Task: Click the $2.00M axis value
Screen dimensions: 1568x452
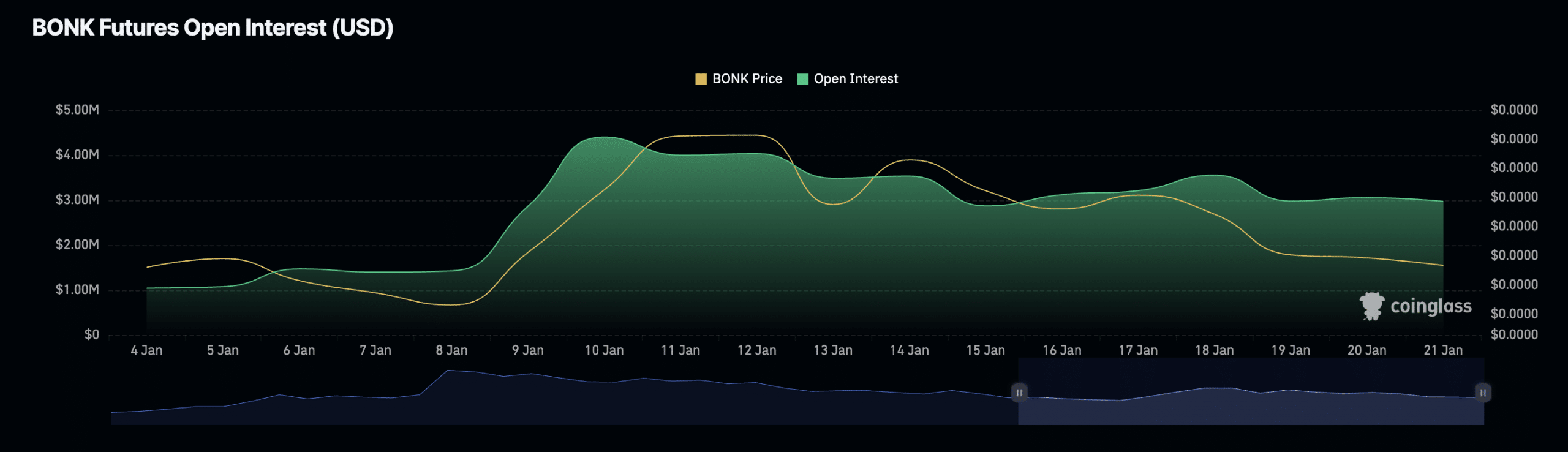Action: point(77,244)
